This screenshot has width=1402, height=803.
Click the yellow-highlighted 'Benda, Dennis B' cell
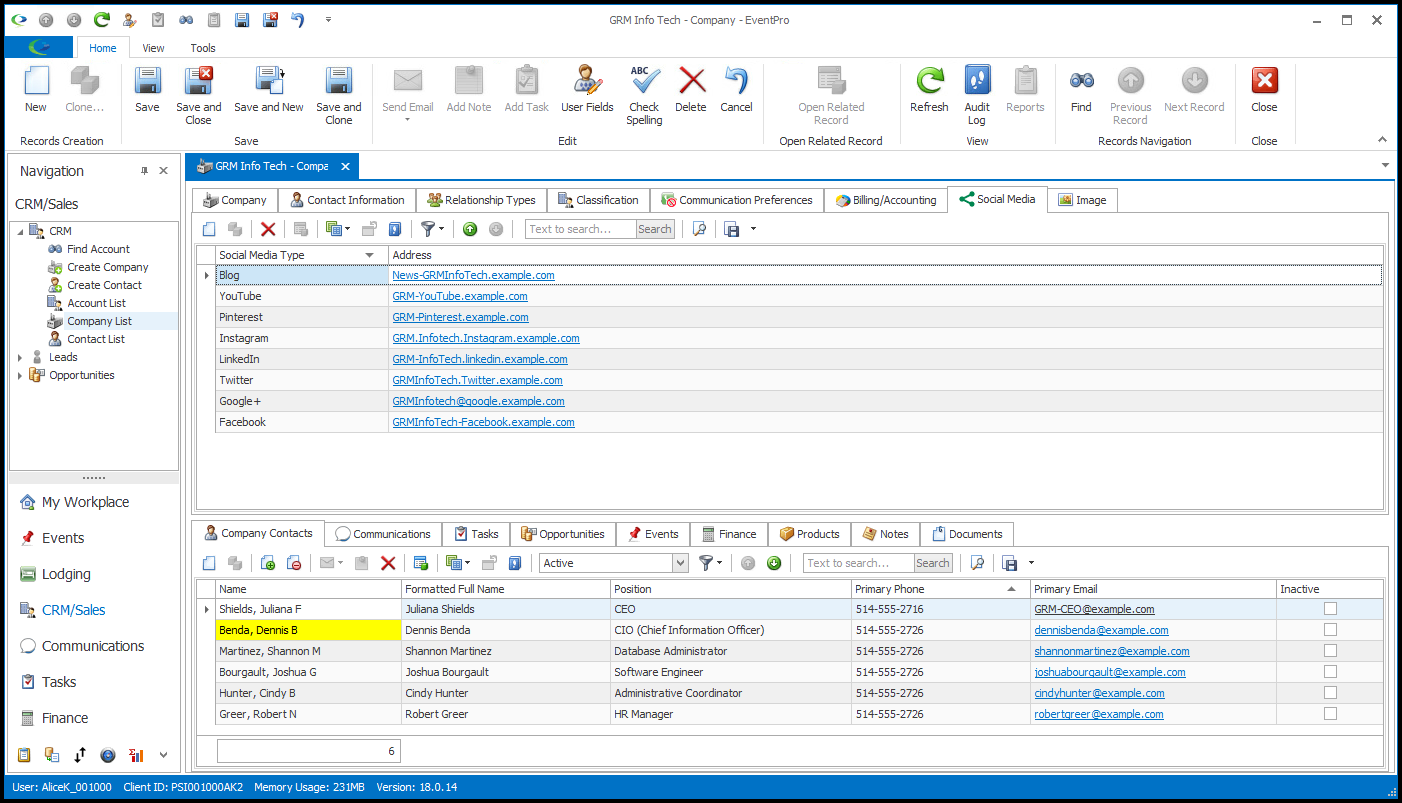tap(308, 630)
